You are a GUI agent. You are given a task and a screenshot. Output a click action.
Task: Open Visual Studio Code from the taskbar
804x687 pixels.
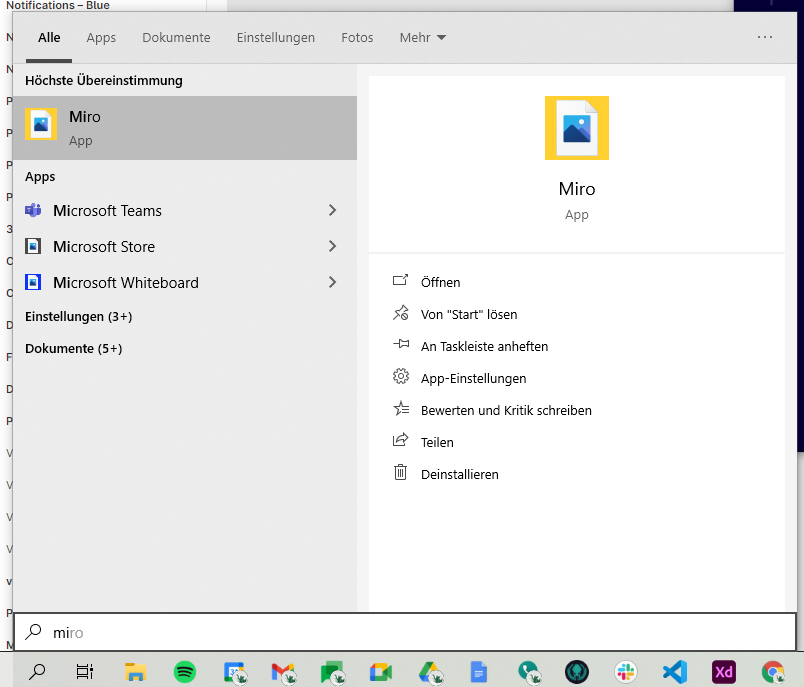pyautogui.click(x=675, y=672)
